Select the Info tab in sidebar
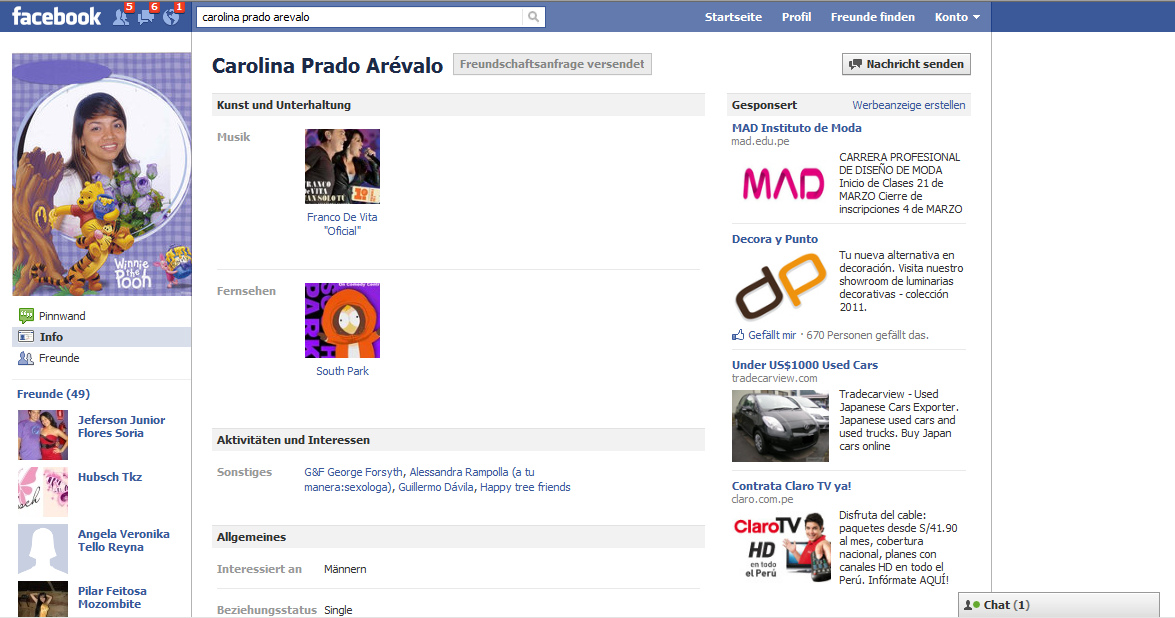1175x618 pixels. pyautogui.click(x=51, y=337)
